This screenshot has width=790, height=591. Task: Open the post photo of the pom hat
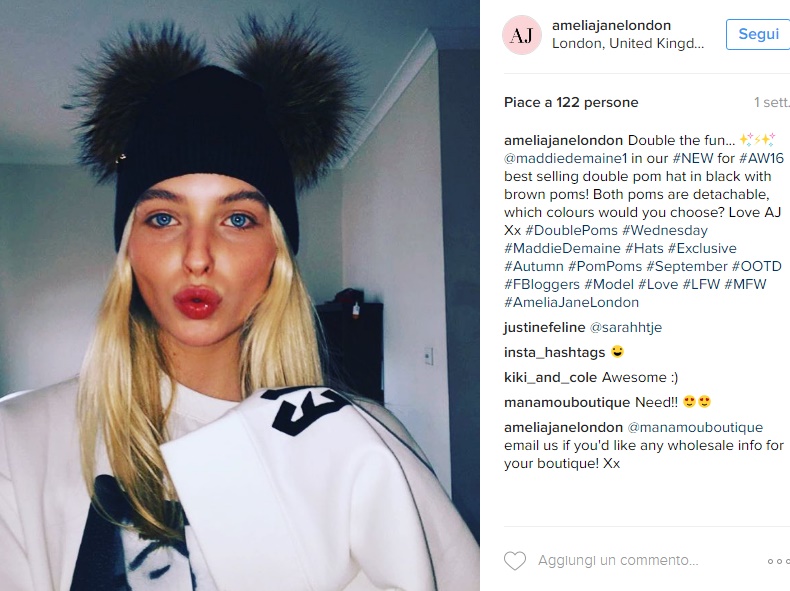[x=239, y=295]
